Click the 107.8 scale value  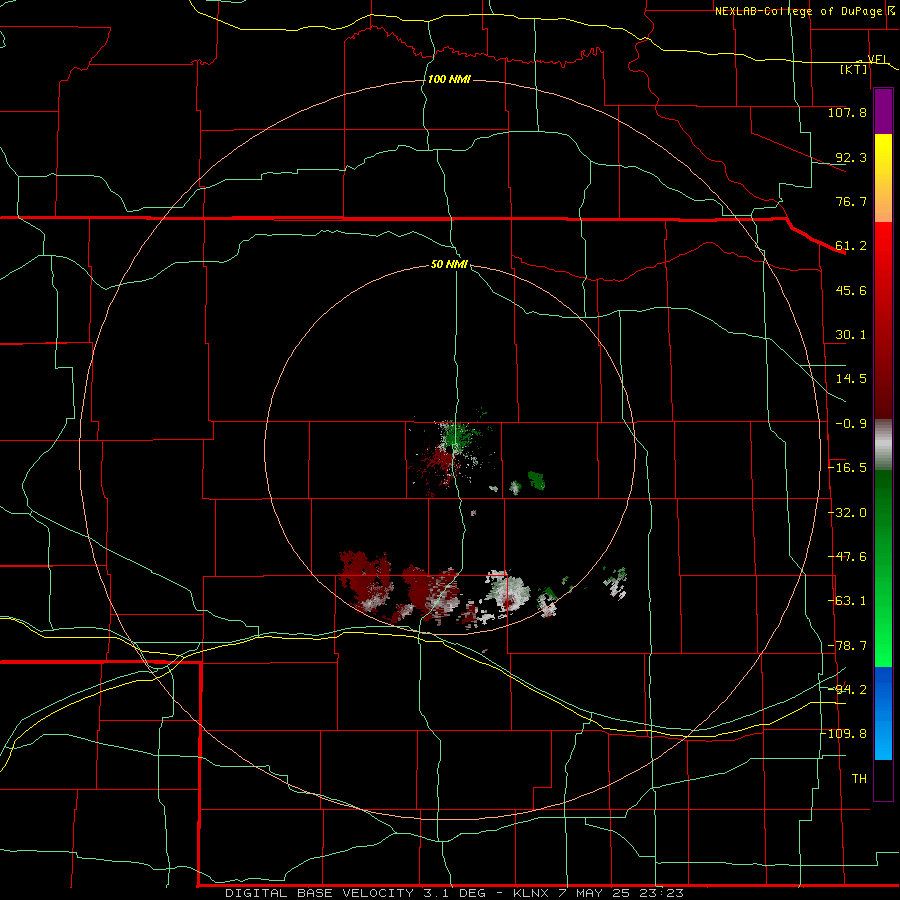(x=847, y=112)
